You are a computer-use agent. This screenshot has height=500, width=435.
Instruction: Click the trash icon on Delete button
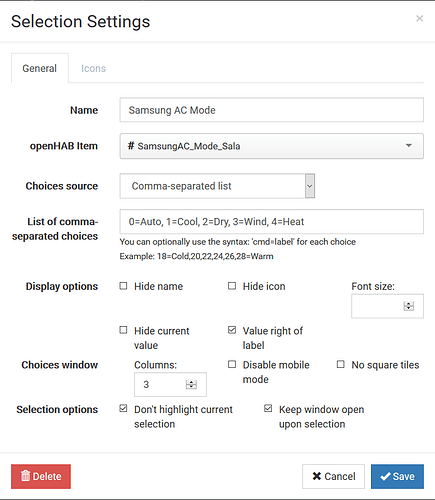tap(25, 476)
